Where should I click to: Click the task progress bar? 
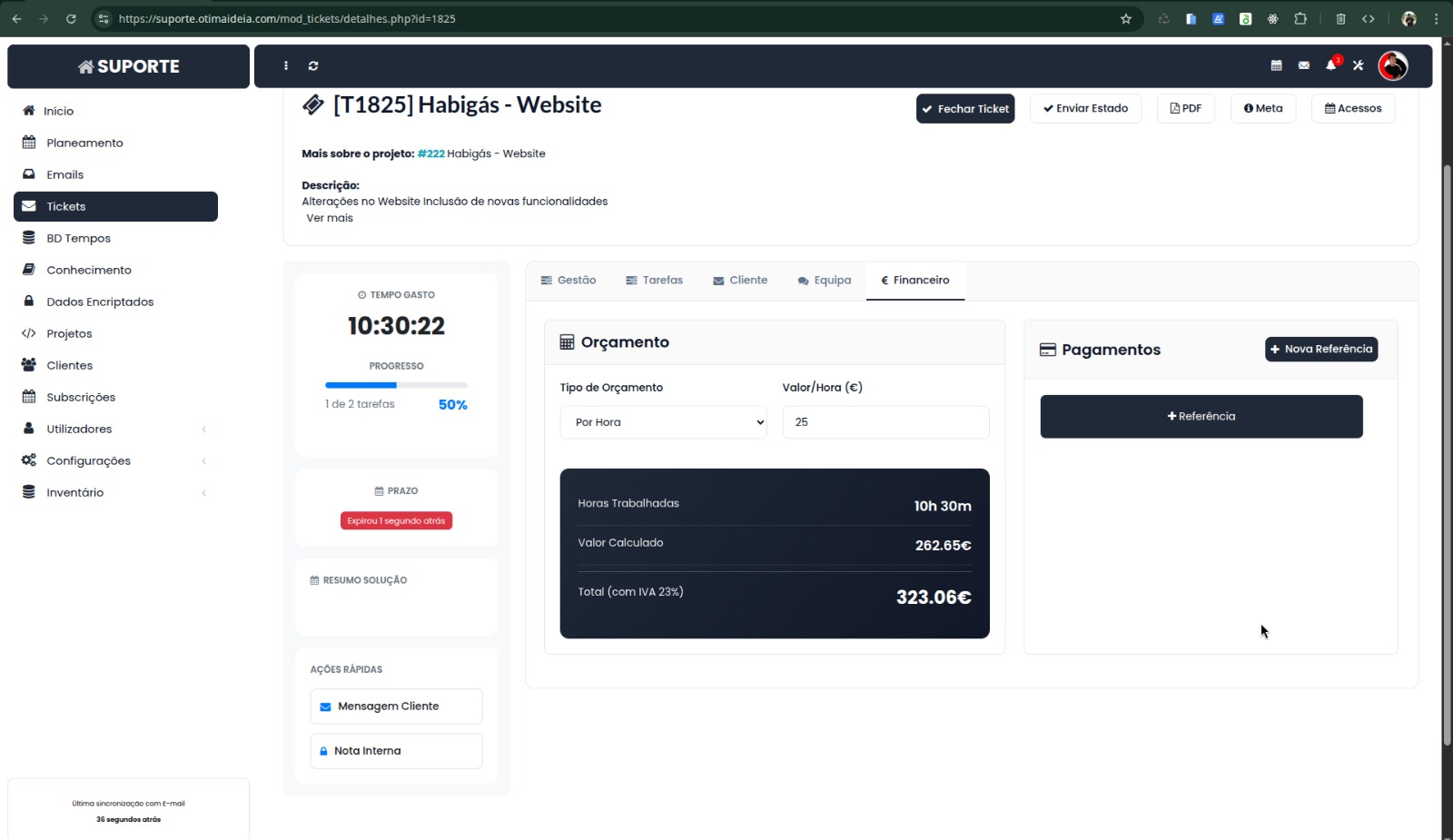pos(396,385)
